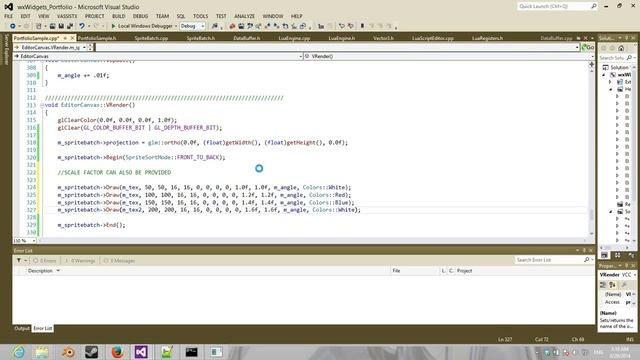
Task: Switch to the LuaRegisters.h tab
Action: point(487,38)
